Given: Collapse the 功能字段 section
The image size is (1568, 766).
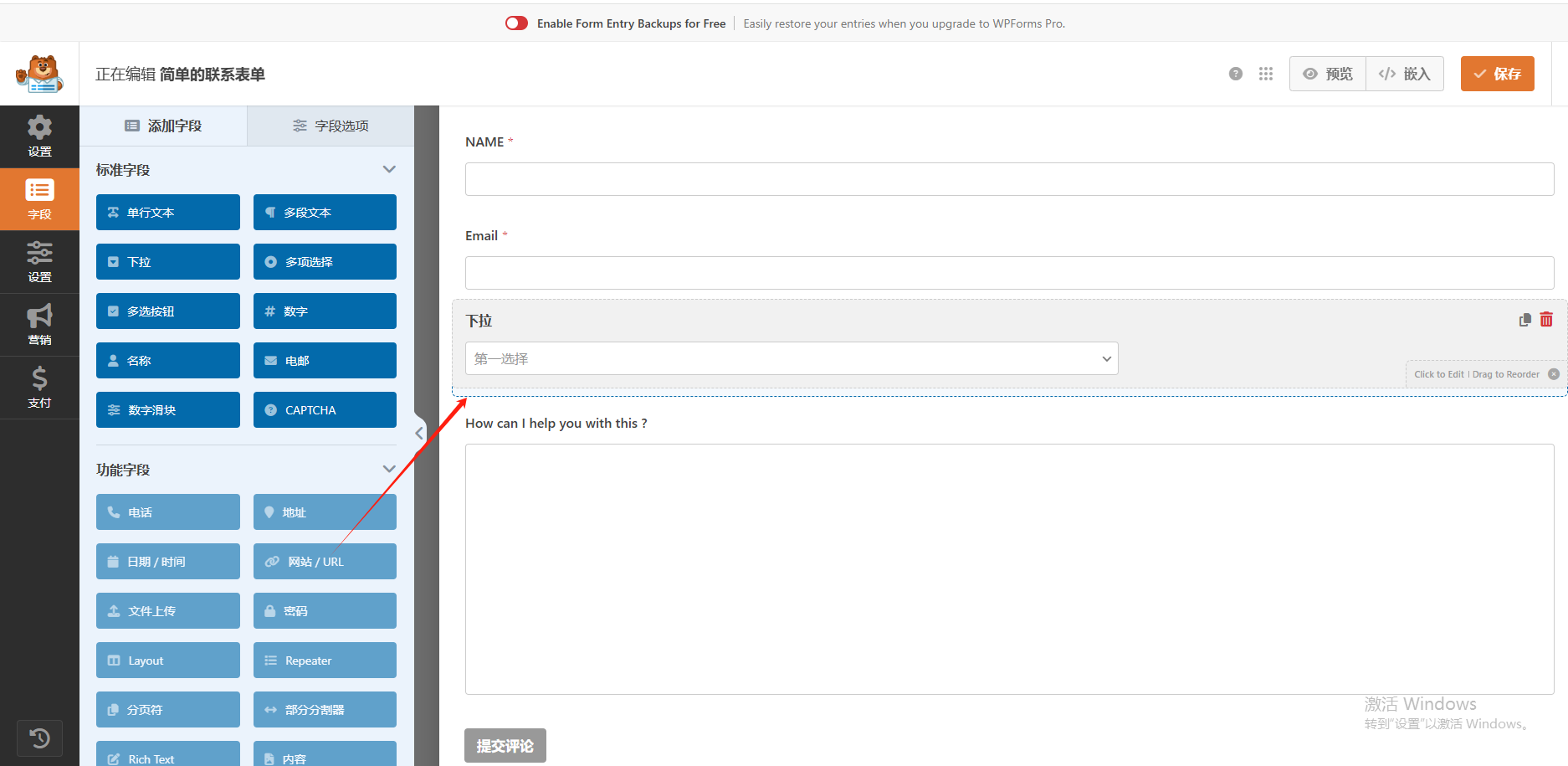Looking at the screenshot, I should coord(389,469).
